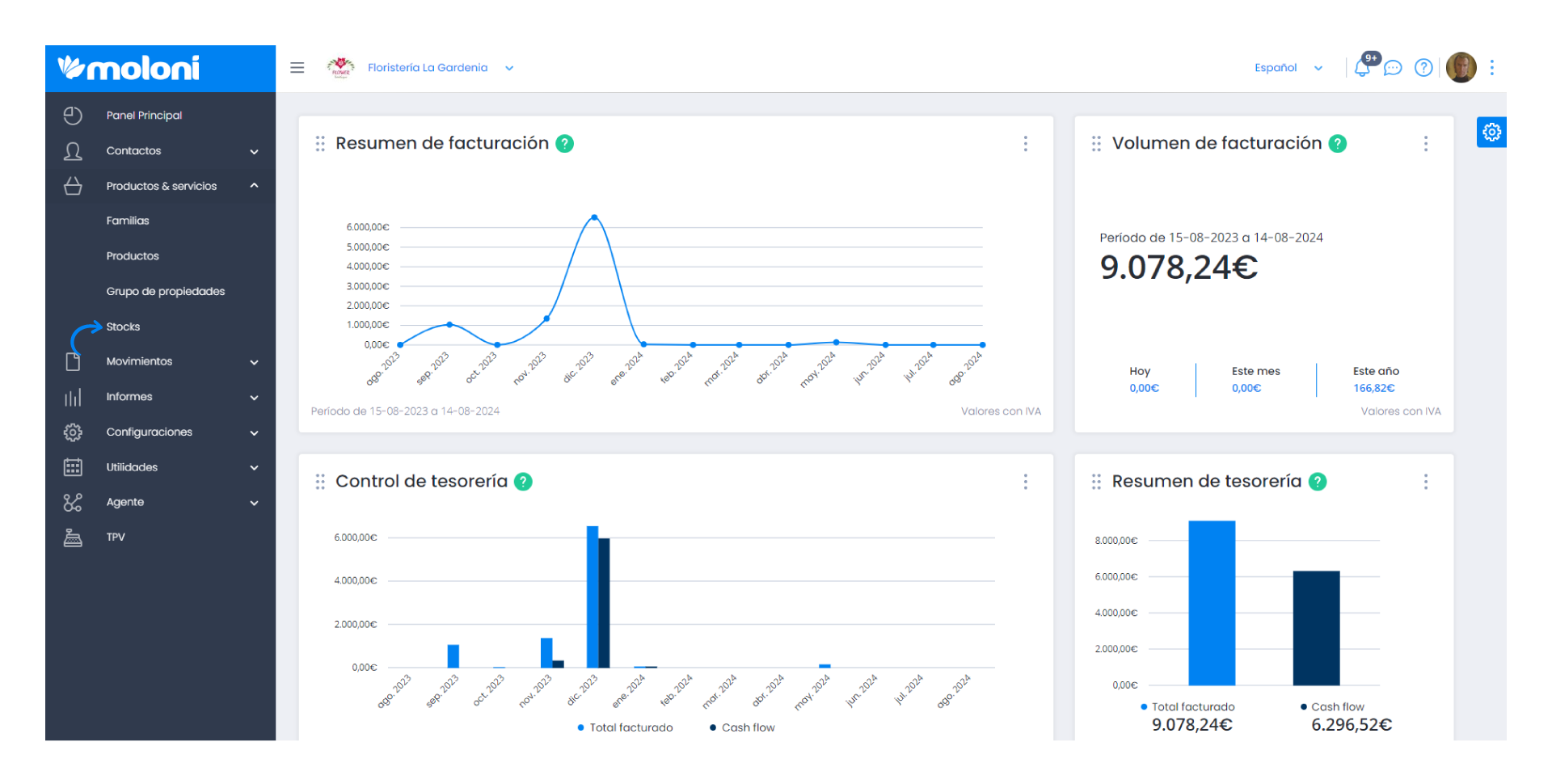The width and height of the screenshot is (1552, 784).
Task: Toggle Cash flow legend in Resumen de tesorería
Action: point(1332,707)
